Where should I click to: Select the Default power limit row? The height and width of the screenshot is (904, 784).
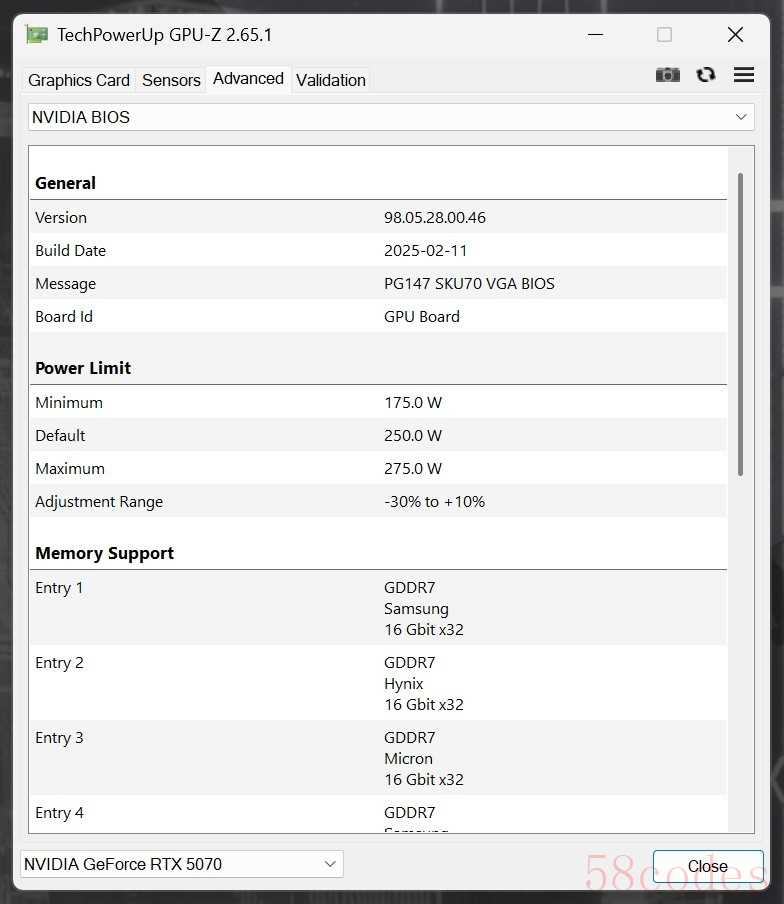[x=378, y=435]
